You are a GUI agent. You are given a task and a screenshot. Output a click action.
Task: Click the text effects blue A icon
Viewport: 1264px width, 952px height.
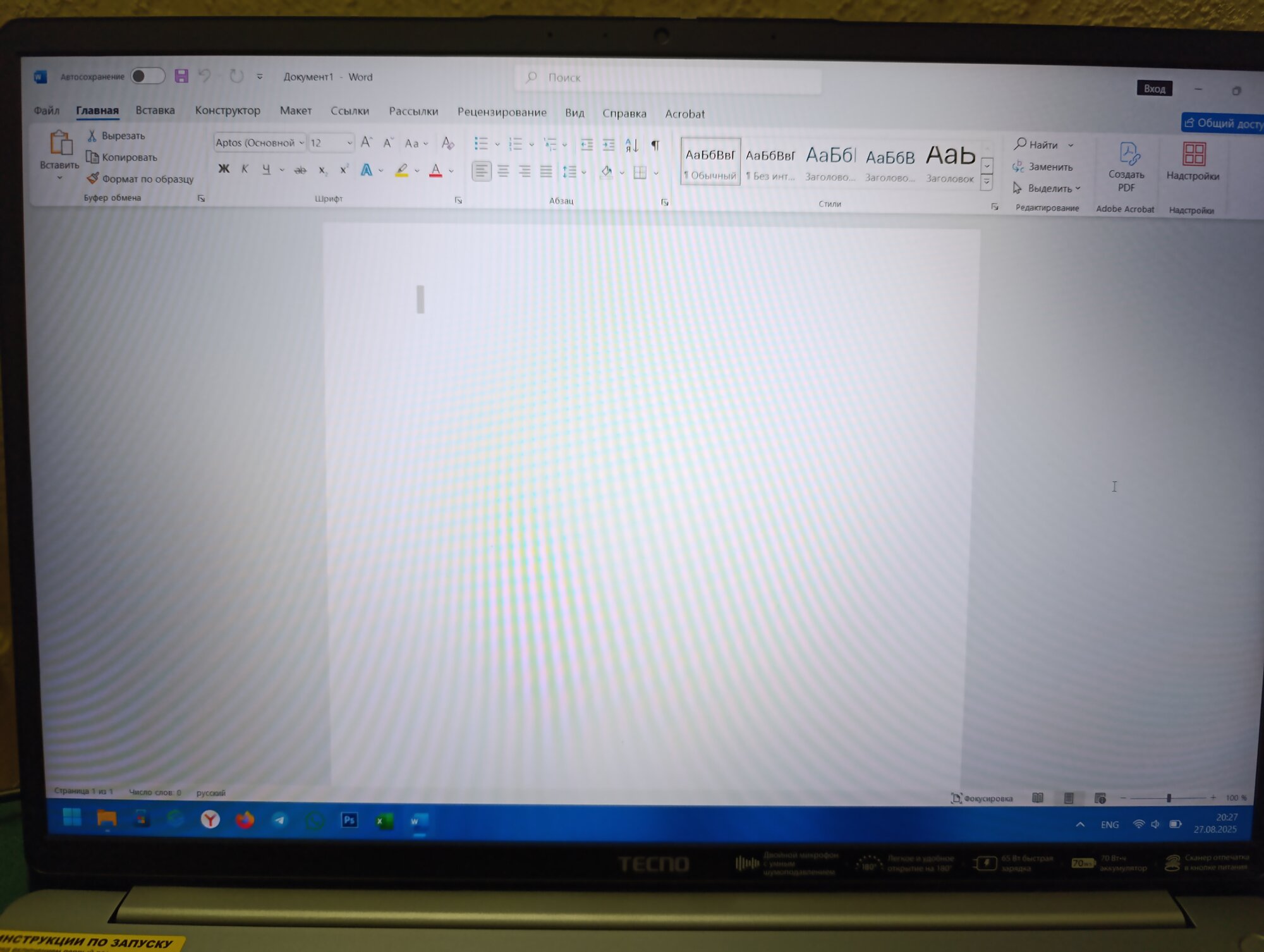click(x=366, y=170)
